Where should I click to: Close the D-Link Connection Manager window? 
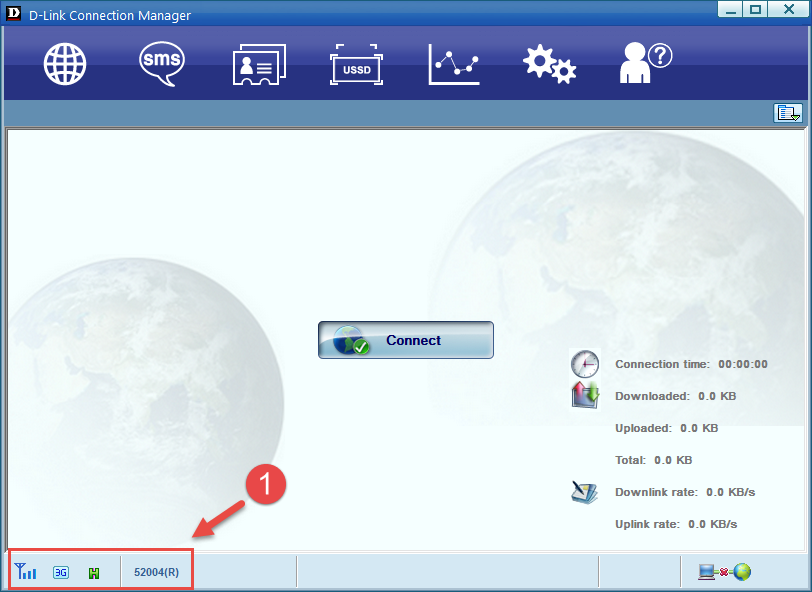point(789,9)
